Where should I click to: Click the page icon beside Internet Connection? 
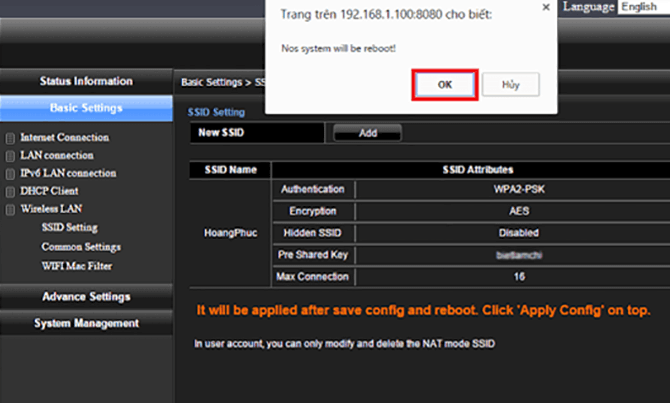coord(10,138)
